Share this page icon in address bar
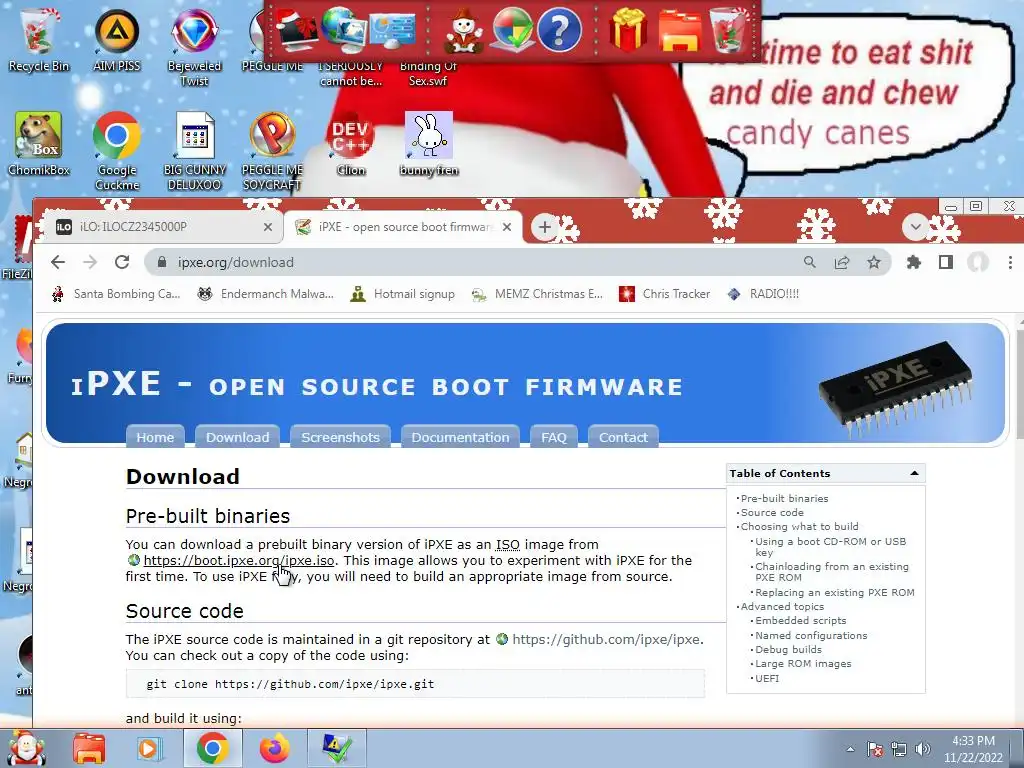1024x768 pixels. pyautogui.click(x=842, y=262)
